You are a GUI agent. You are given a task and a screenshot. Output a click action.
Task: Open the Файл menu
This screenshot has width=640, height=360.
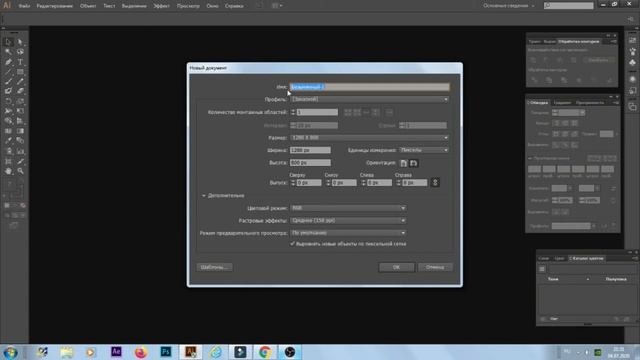coord(24,6)
